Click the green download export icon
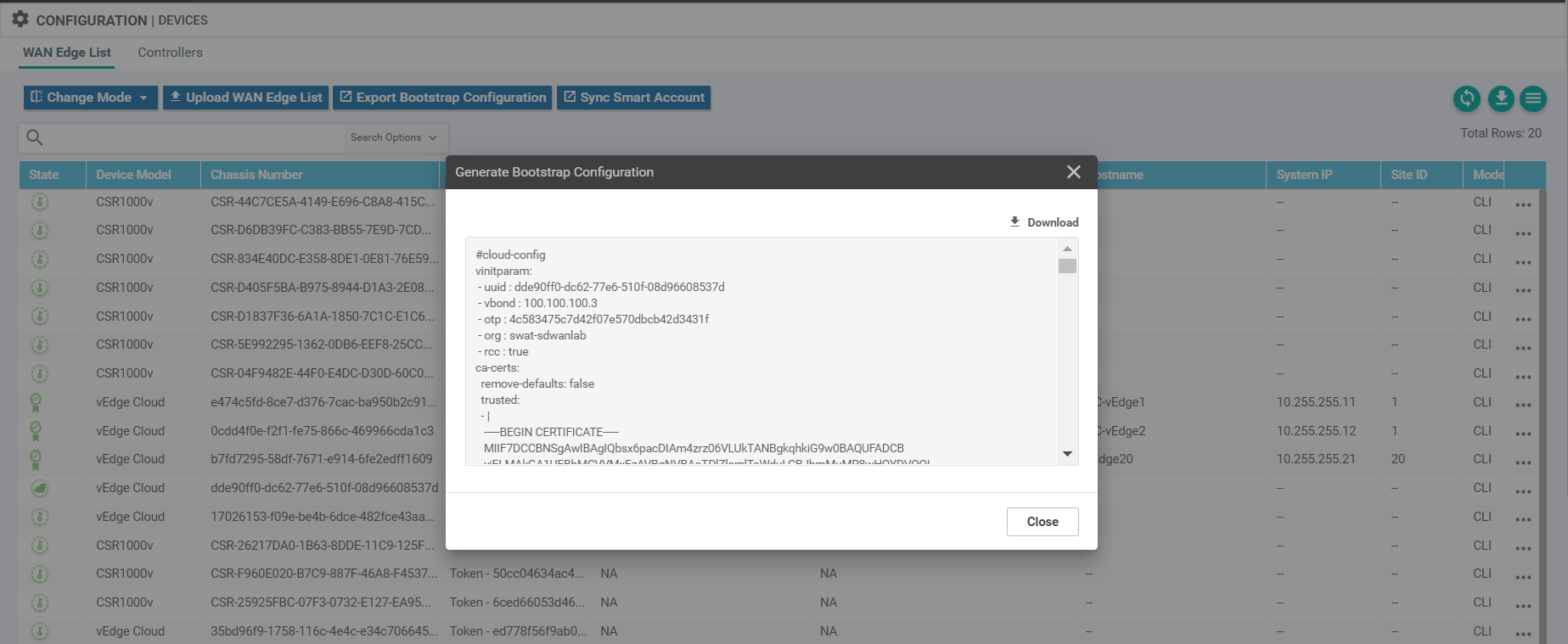 pos(1500,98)
